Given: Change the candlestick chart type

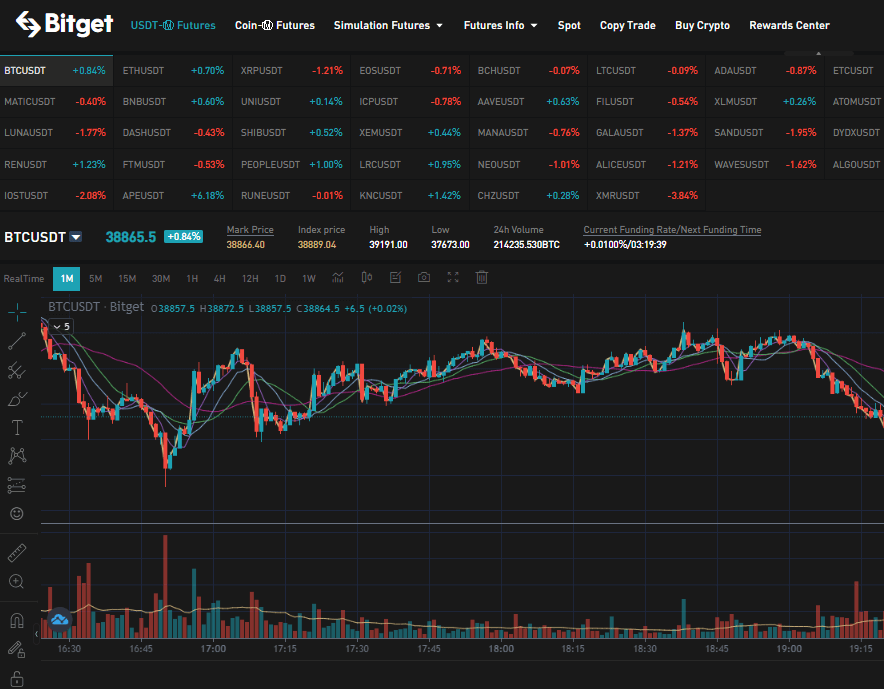Looking at the screenshot, I should (x=366, y=277).
